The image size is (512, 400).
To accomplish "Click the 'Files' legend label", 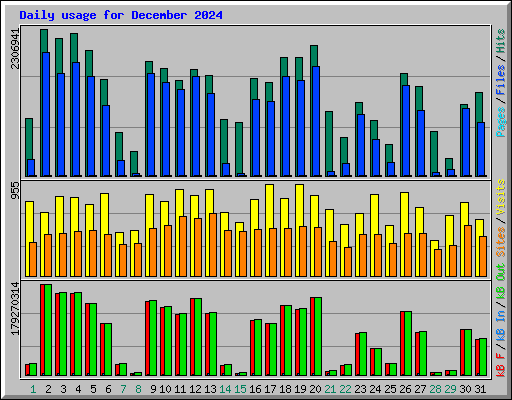I will pos(501,80).
